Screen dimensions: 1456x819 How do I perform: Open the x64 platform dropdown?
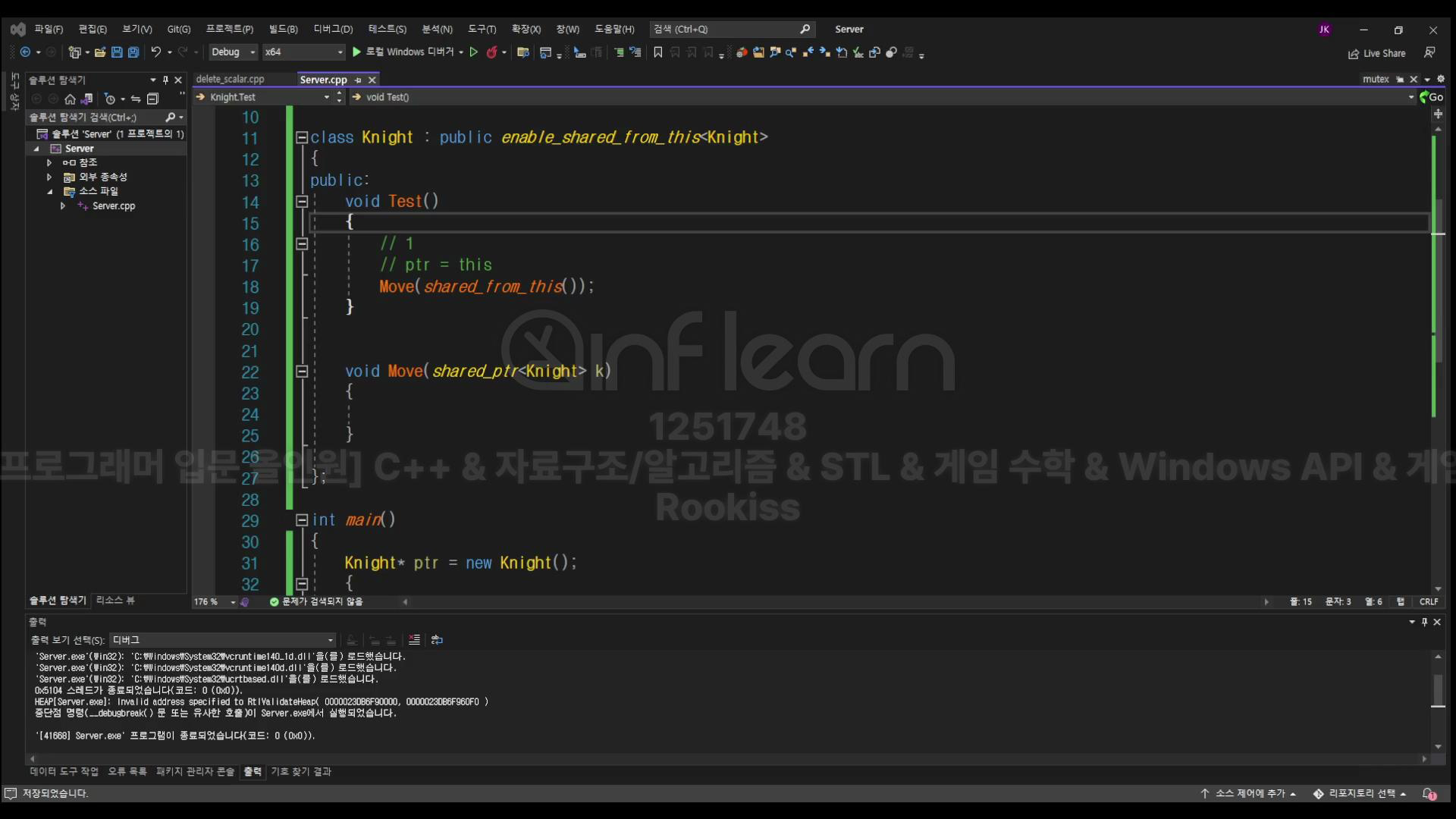(303, 52)
